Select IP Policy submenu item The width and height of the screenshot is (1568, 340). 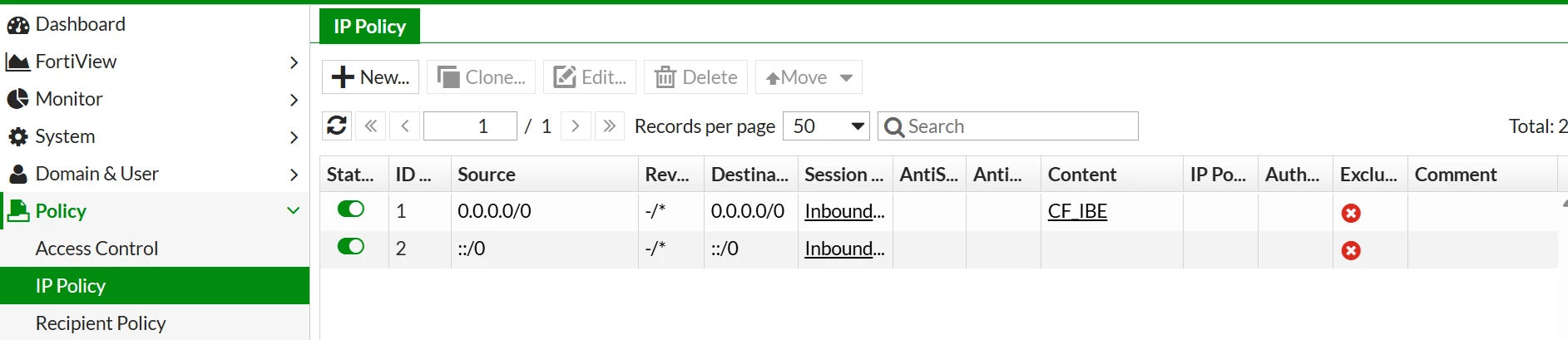155,286
